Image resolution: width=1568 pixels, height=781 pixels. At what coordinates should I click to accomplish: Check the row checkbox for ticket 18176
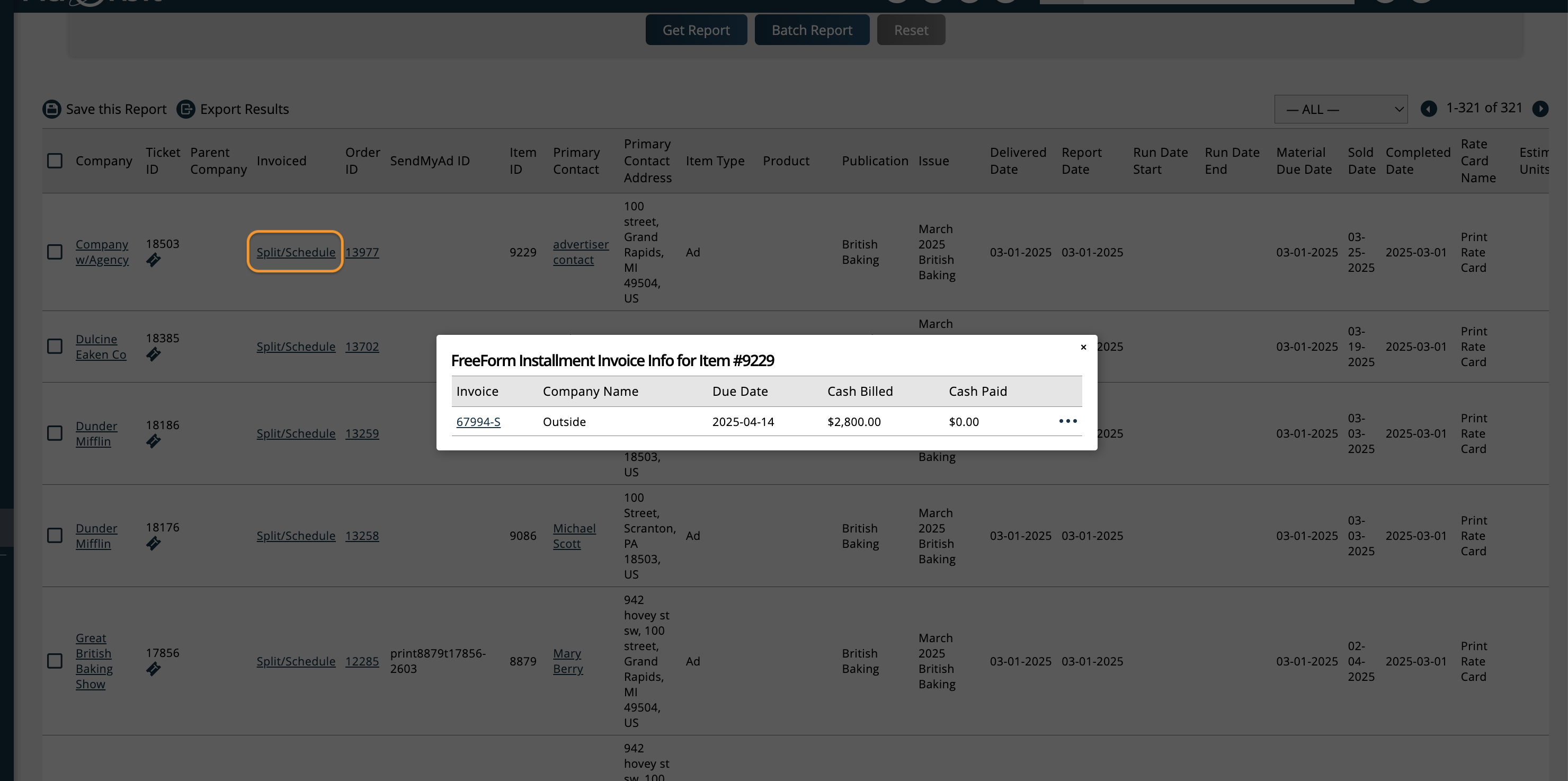pyautogui.click(x=55, y=536)
